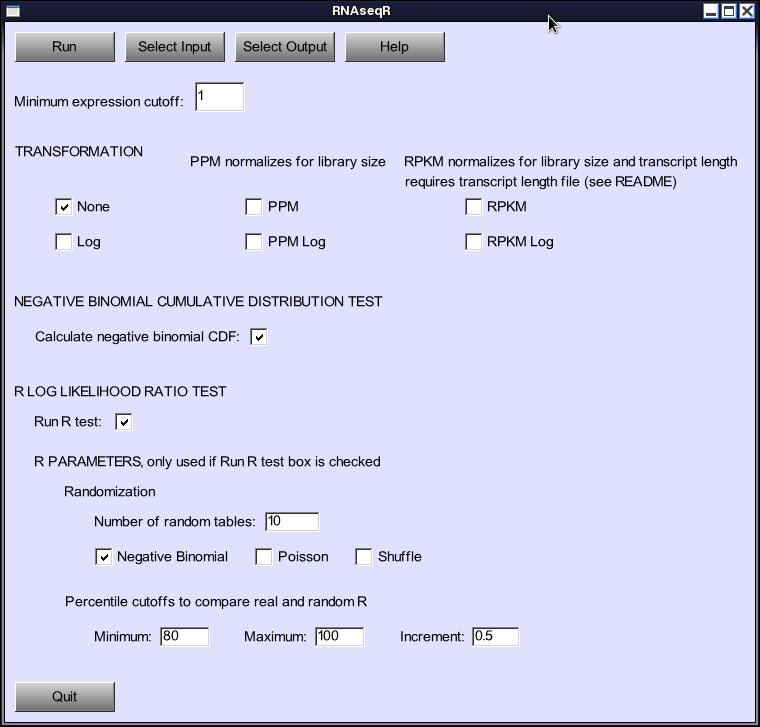Toggle the Run R test checkbox

point(124,422)
